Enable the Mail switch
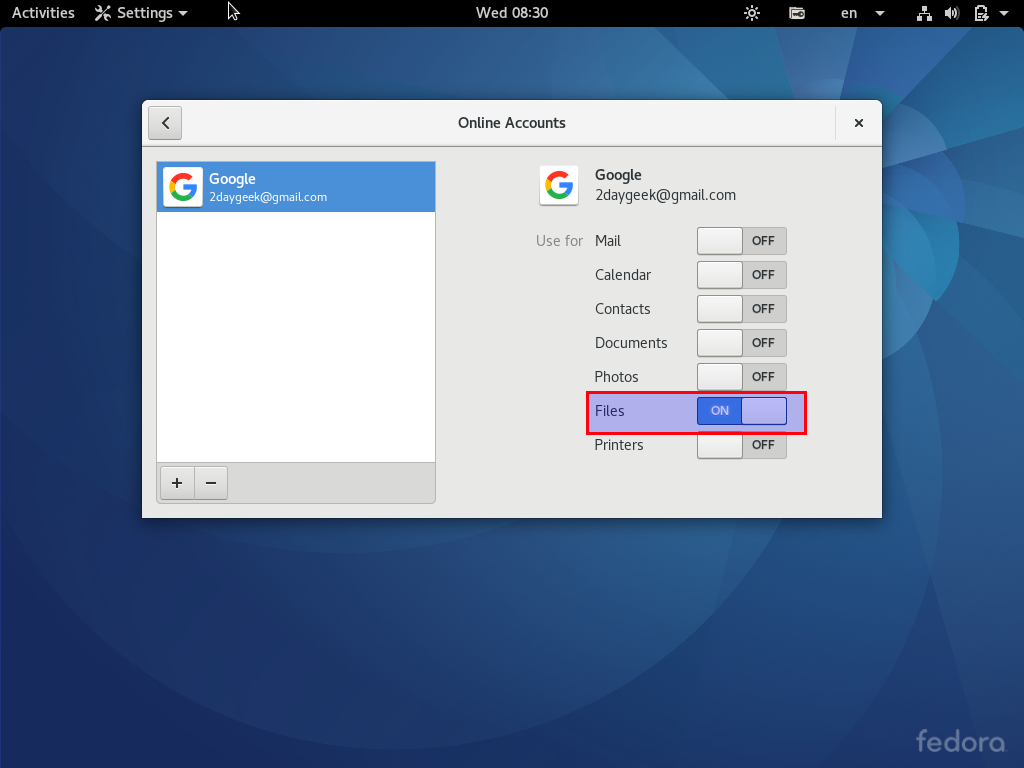 point(742,241)
